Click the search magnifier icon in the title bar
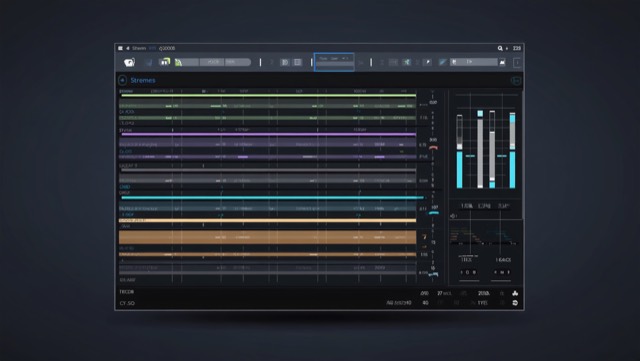This screenshot has height=361, width=640. coord(500,48)
